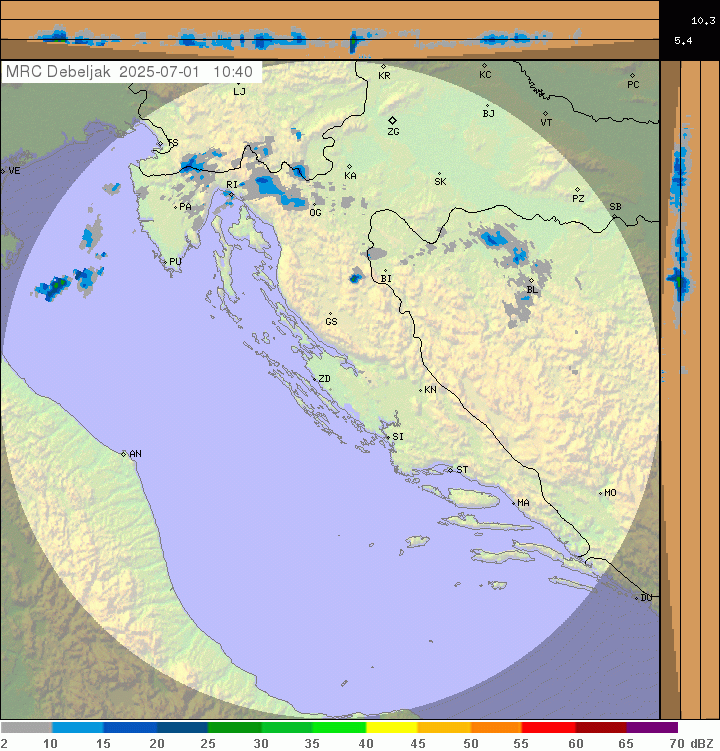
Task: Click the RI diamond city marker
Action: coord(231,194)
